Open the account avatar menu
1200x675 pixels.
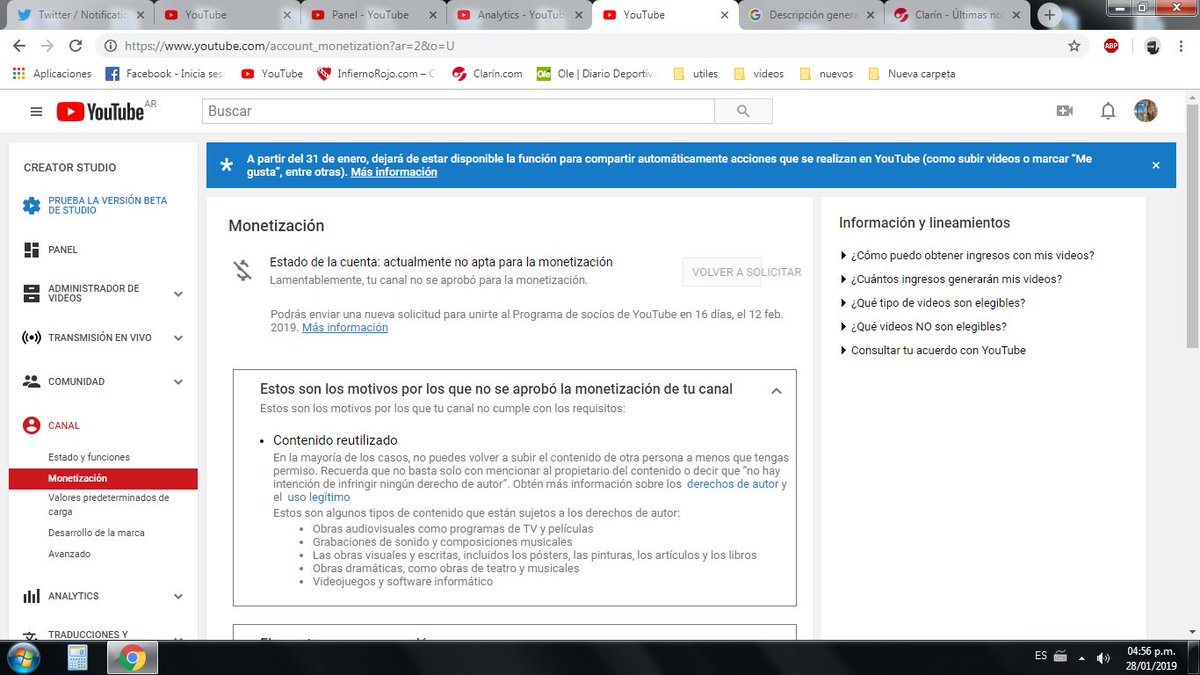(1146, 111)
